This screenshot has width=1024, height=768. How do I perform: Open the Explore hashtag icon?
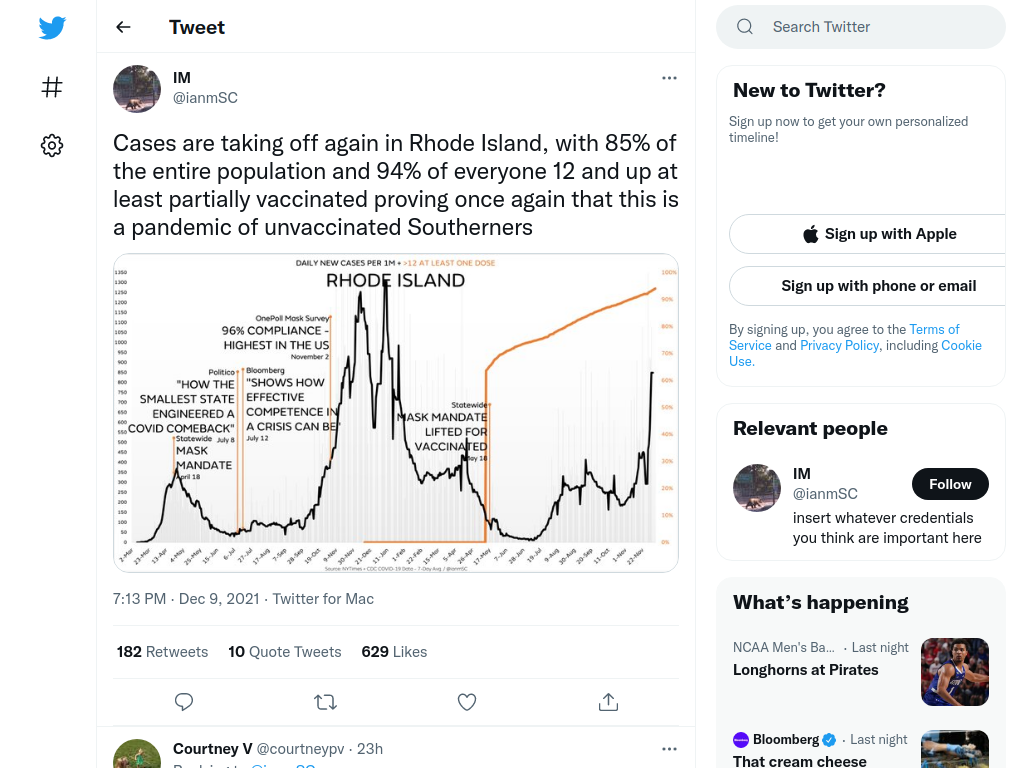point(52,87)
